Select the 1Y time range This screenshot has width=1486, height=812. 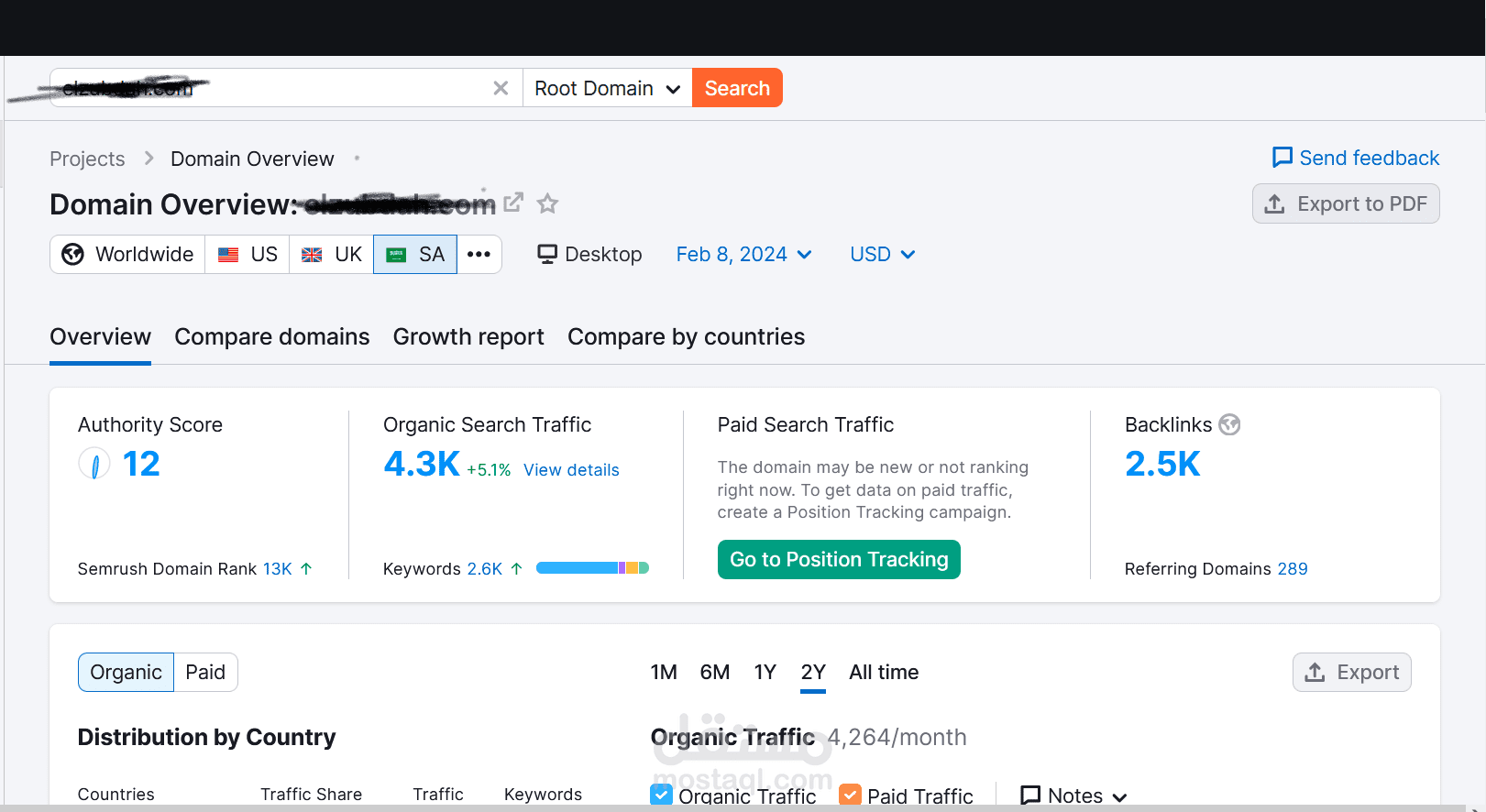coord(765,673)
